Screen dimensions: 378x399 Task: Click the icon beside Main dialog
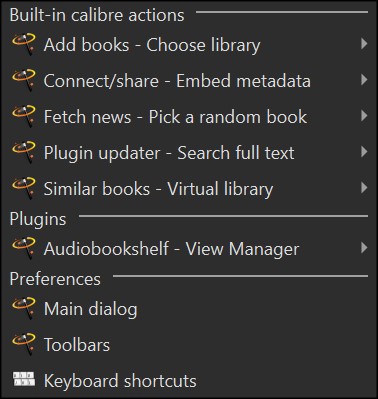24,308
